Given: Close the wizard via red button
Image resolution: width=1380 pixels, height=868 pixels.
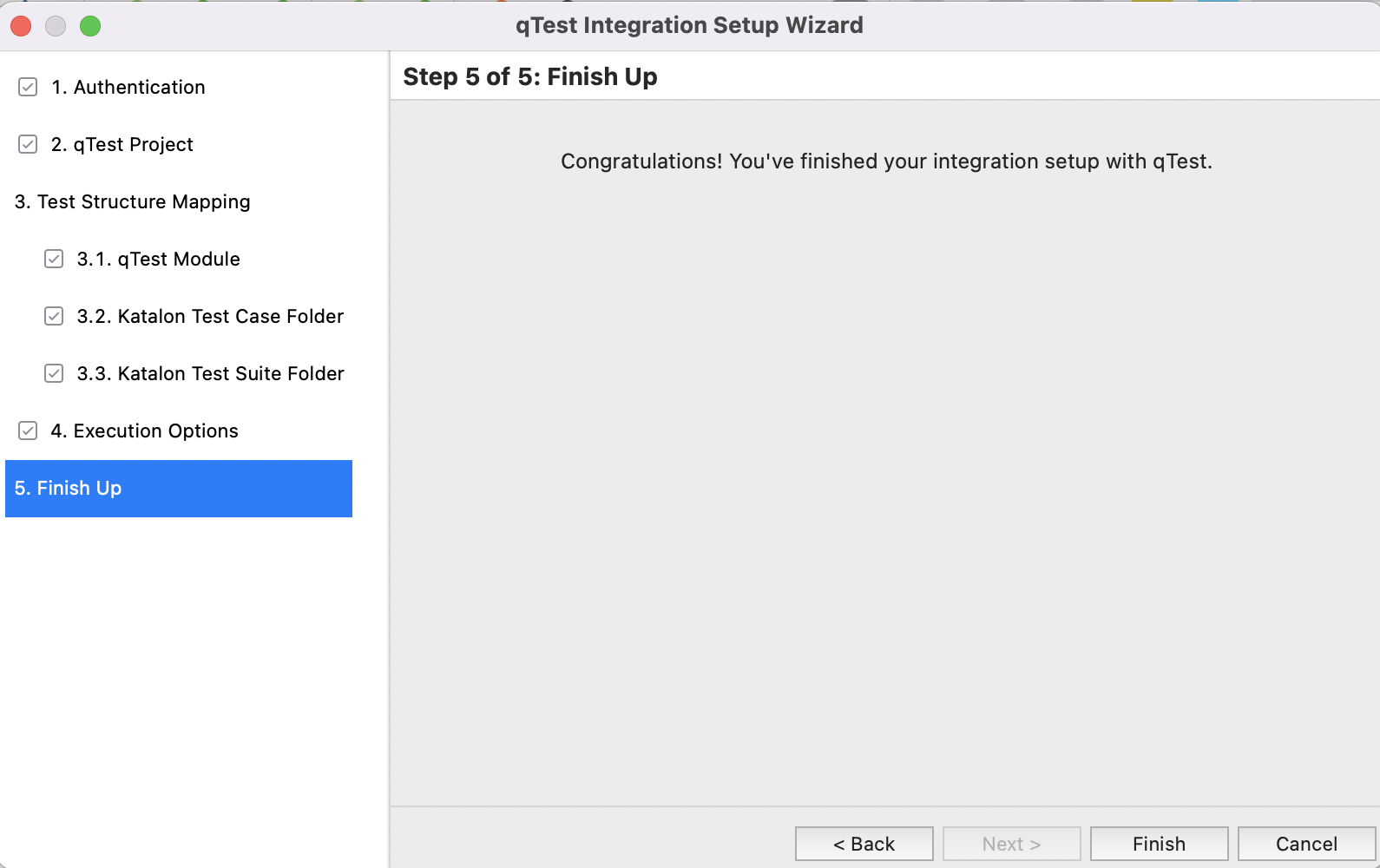Looking at the screenshot, I should [20, 25].
